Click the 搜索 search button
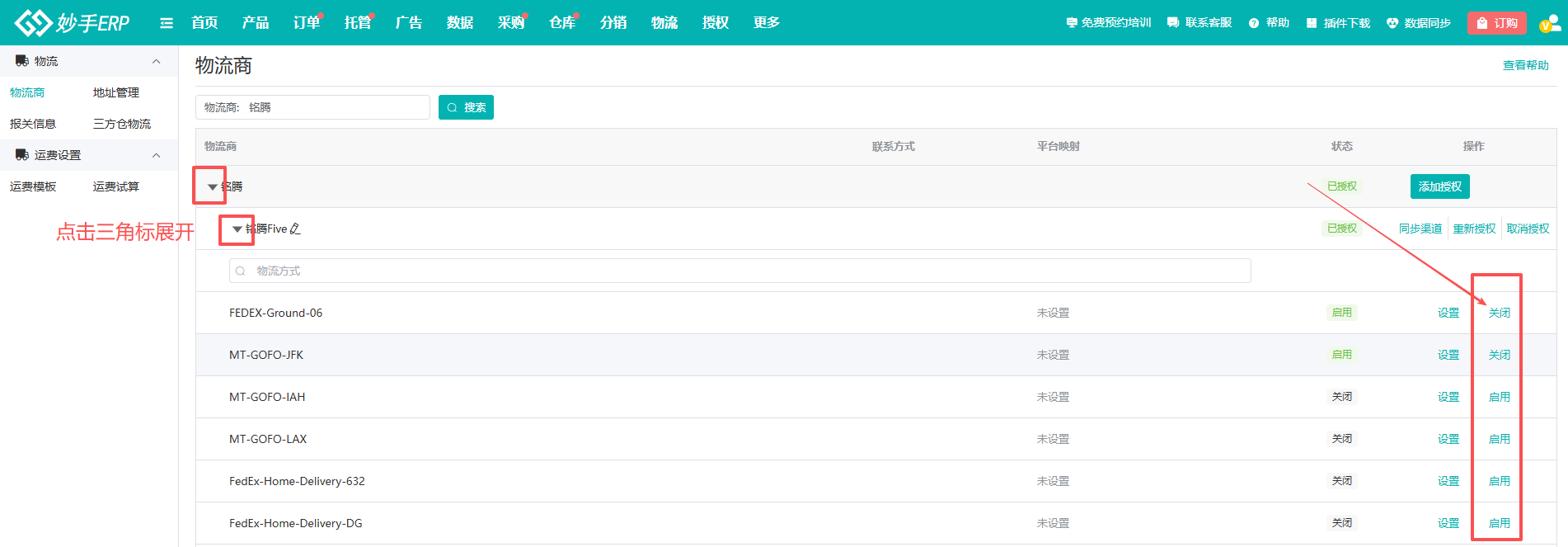 click(x=466, y=107)
